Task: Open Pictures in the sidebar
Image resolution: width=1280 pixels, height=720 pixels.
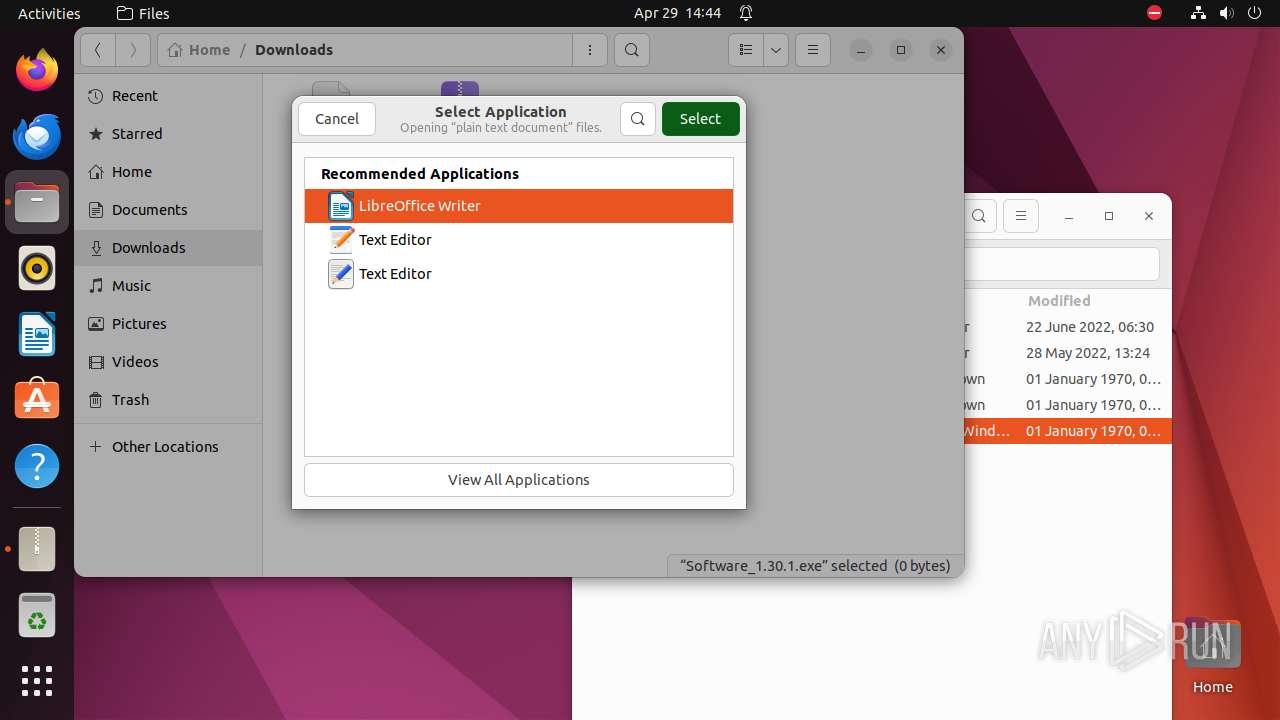Action: click(168, 324)
